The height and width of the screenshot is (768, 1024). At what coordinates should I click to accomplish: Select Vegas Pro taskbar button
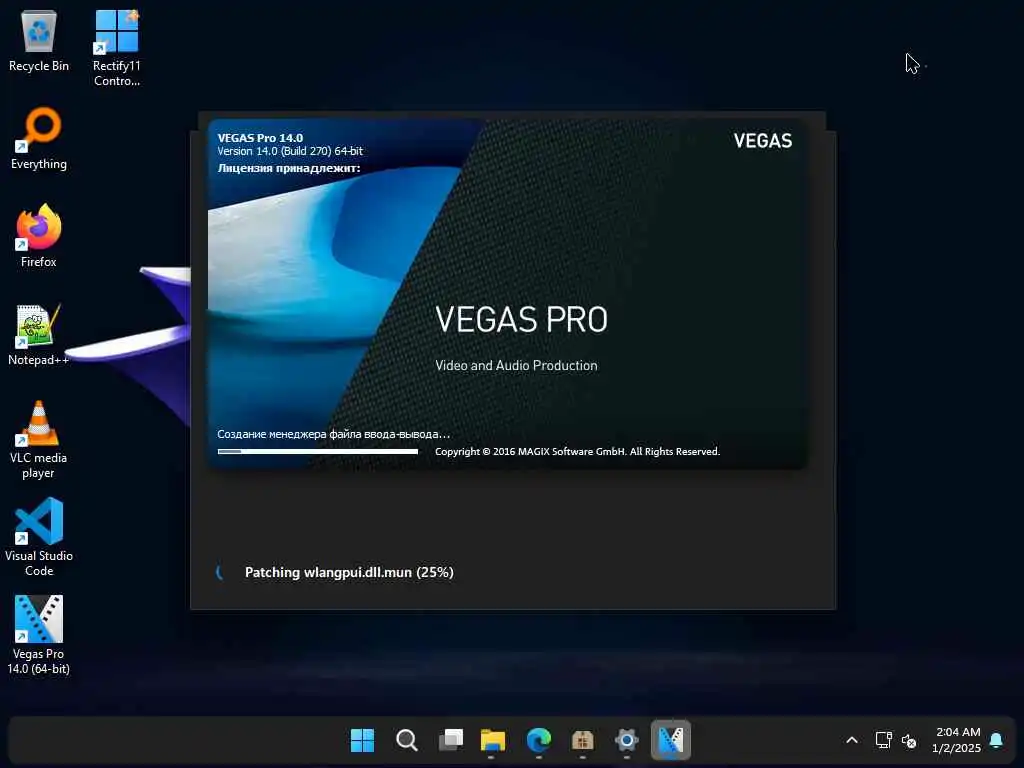tap(671, 740)
